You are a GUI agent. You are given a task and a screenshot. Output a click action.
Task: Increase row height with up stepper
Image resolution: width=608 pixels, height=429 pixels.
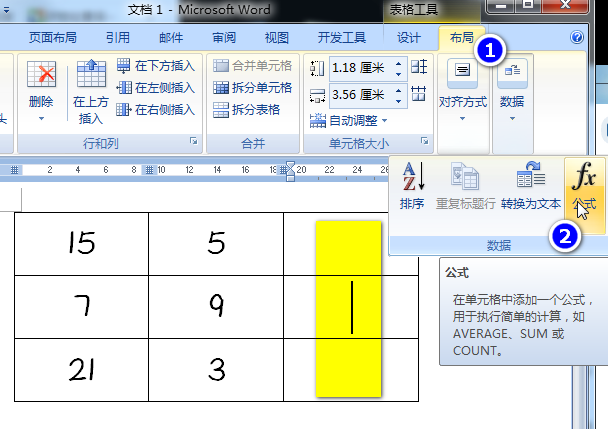click(398, 63)
